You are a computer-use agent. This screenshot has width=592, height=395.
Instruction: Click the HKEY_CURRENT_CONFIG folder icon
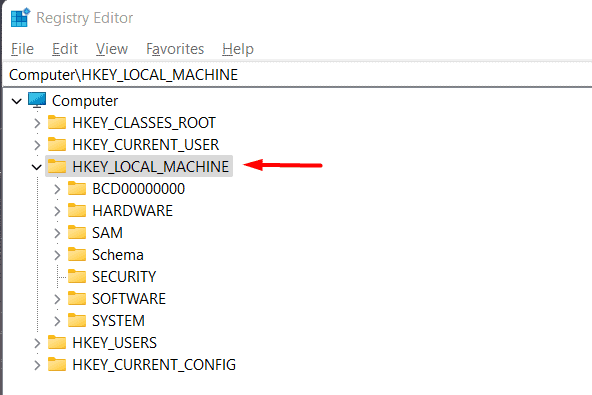point(57,364)
